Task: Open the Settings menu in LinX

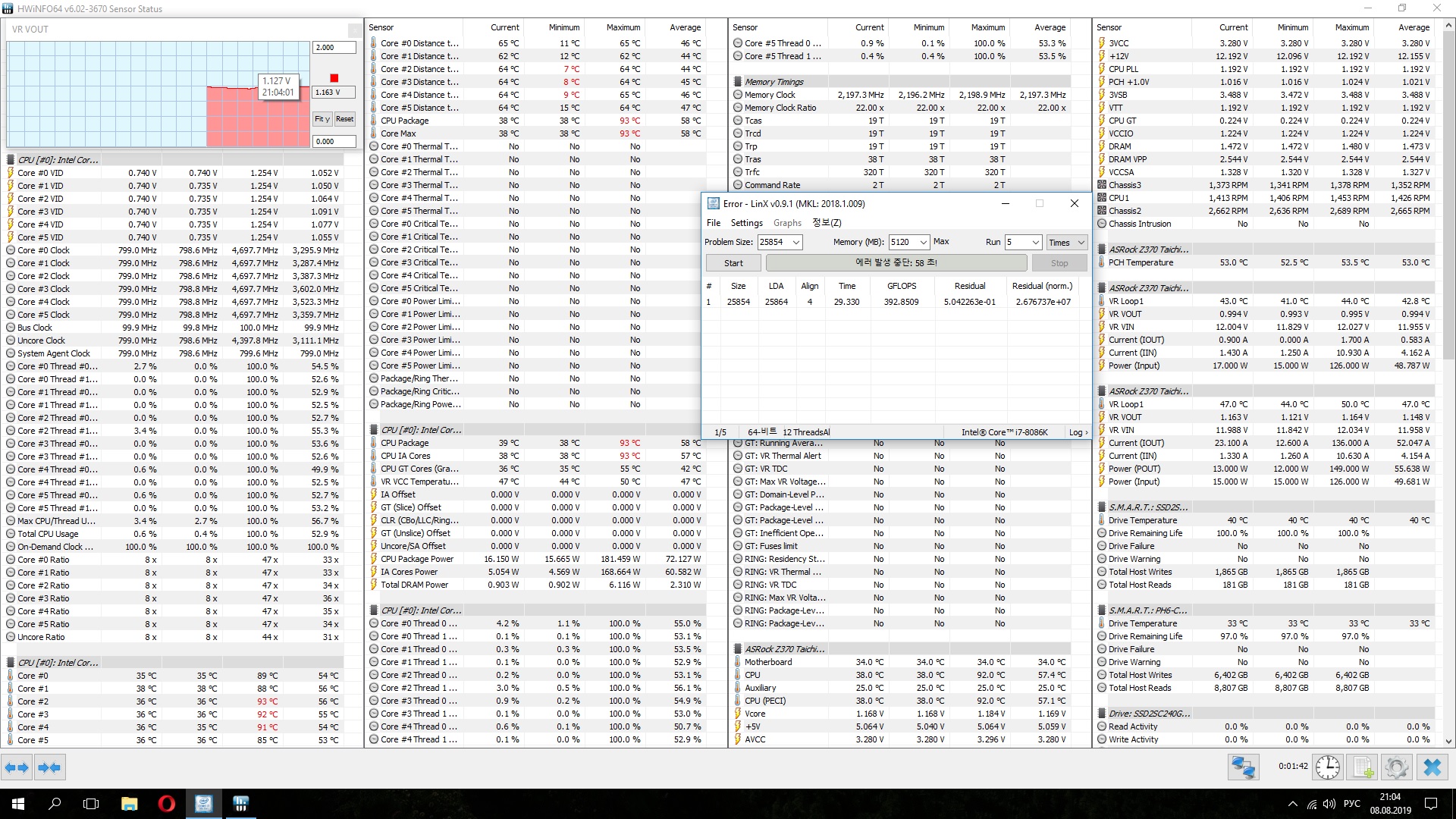Action: [746, 223]
